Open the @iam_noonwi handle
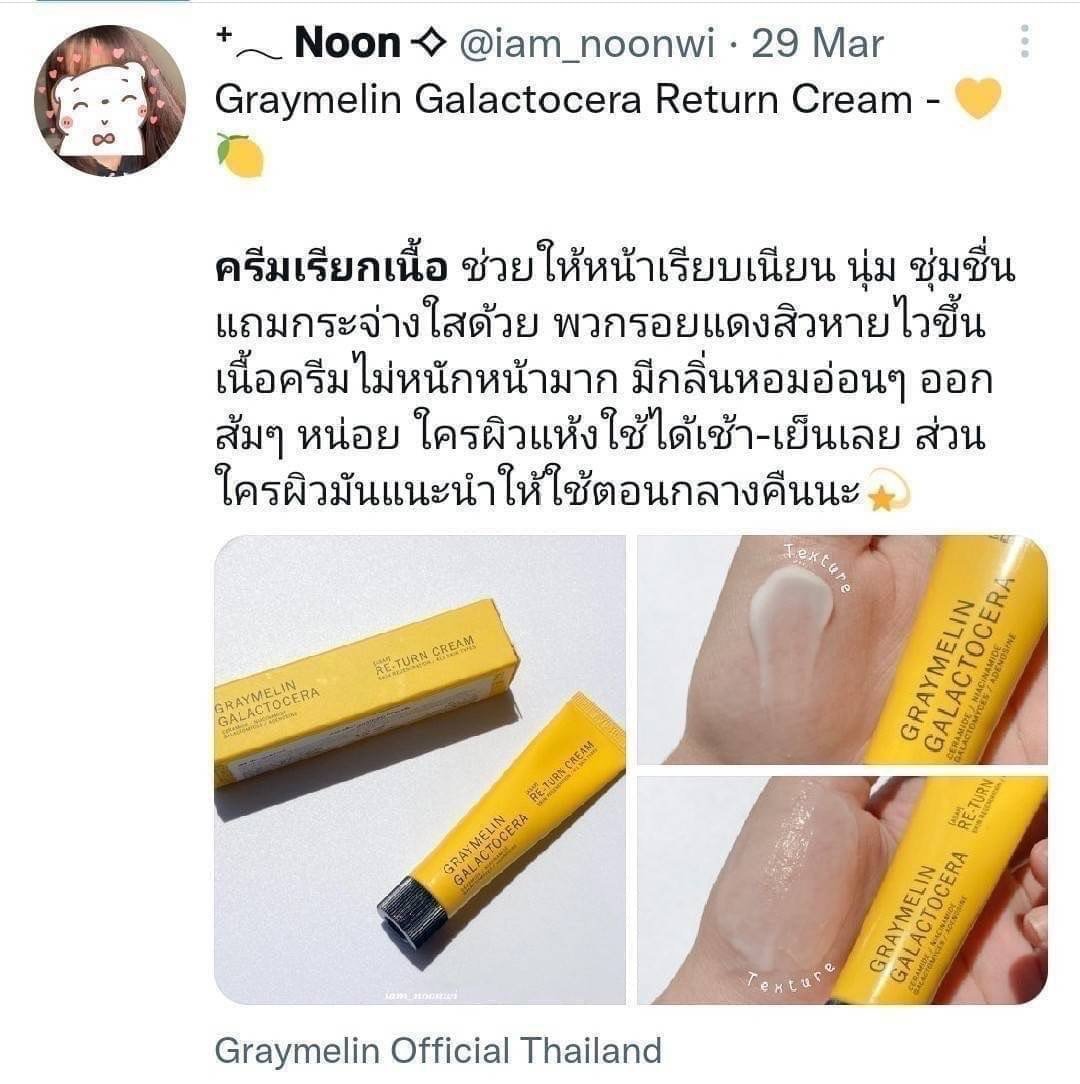 [x=587, y=44]
